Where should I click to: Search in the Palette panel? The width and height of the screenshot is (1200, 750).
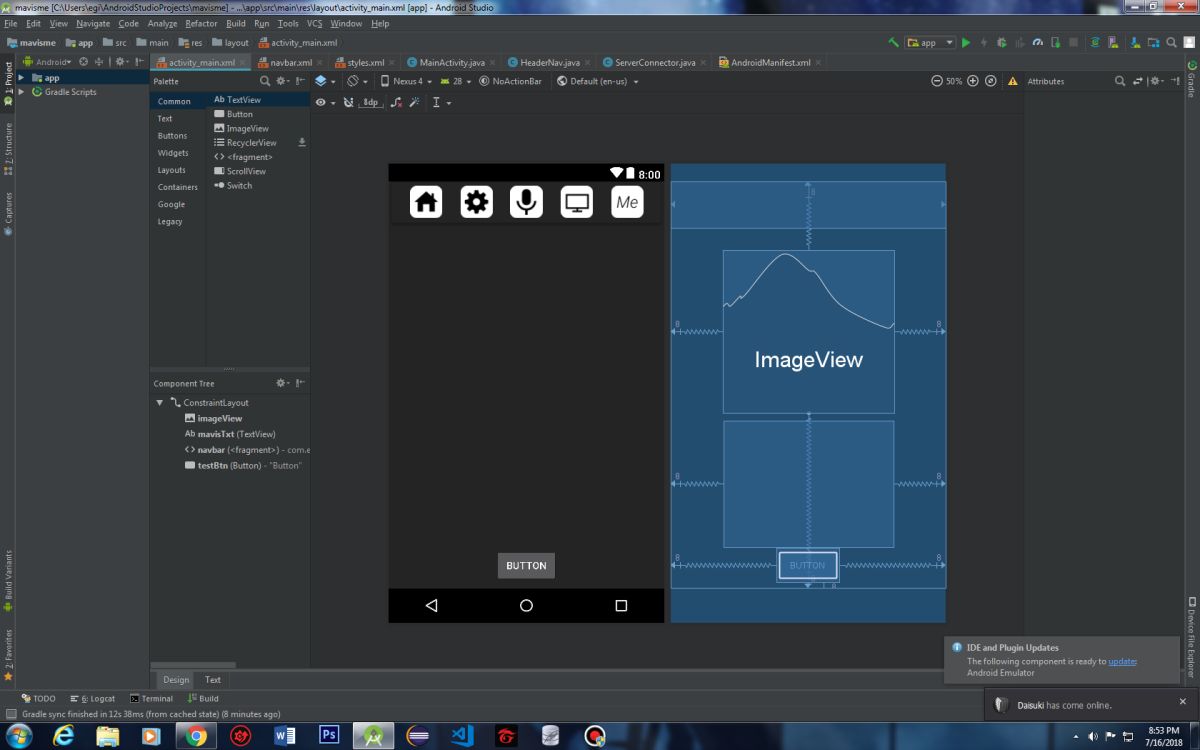(265, 81)
